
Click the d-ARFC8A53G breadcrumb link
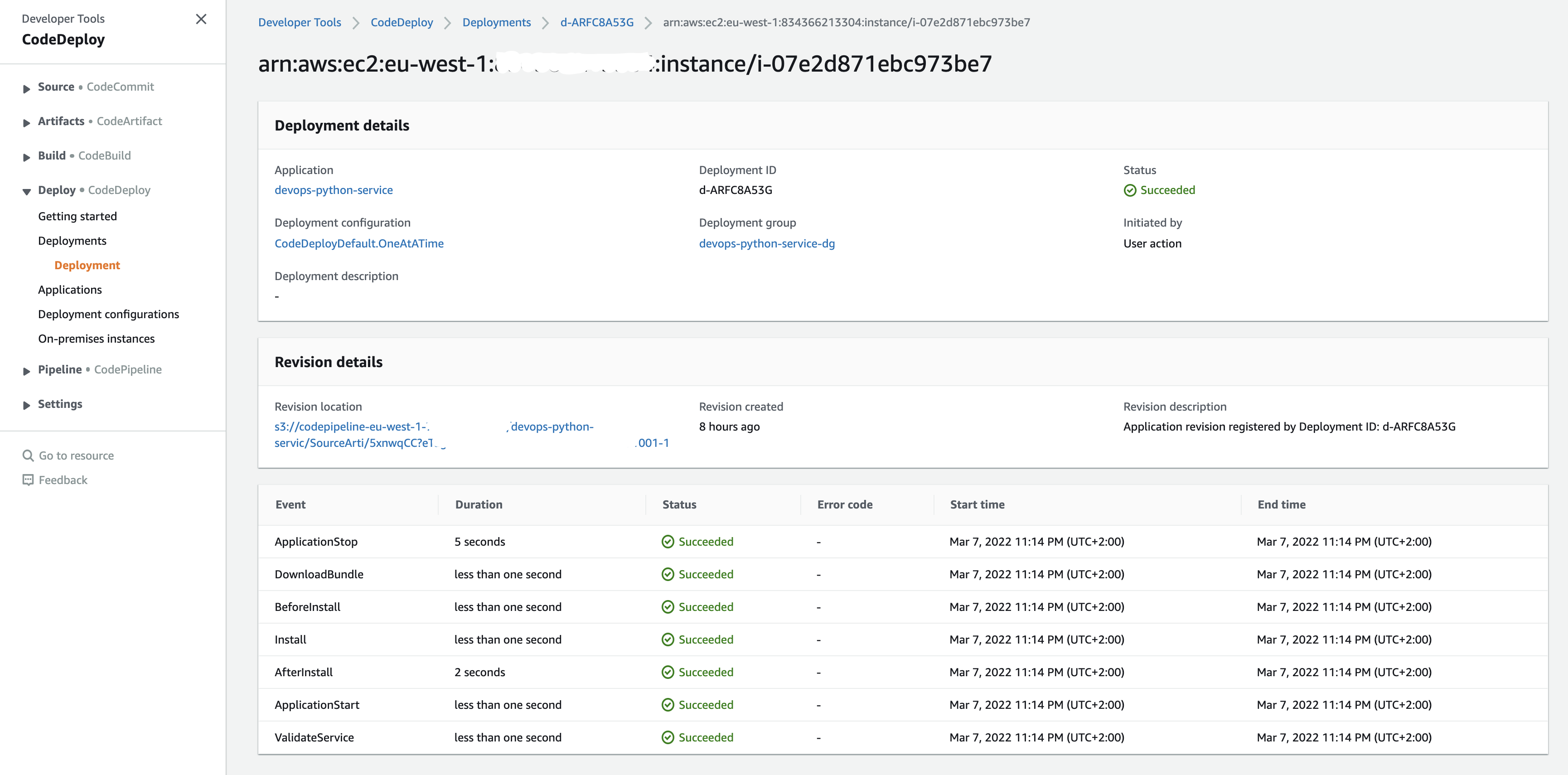coord(596,23)
